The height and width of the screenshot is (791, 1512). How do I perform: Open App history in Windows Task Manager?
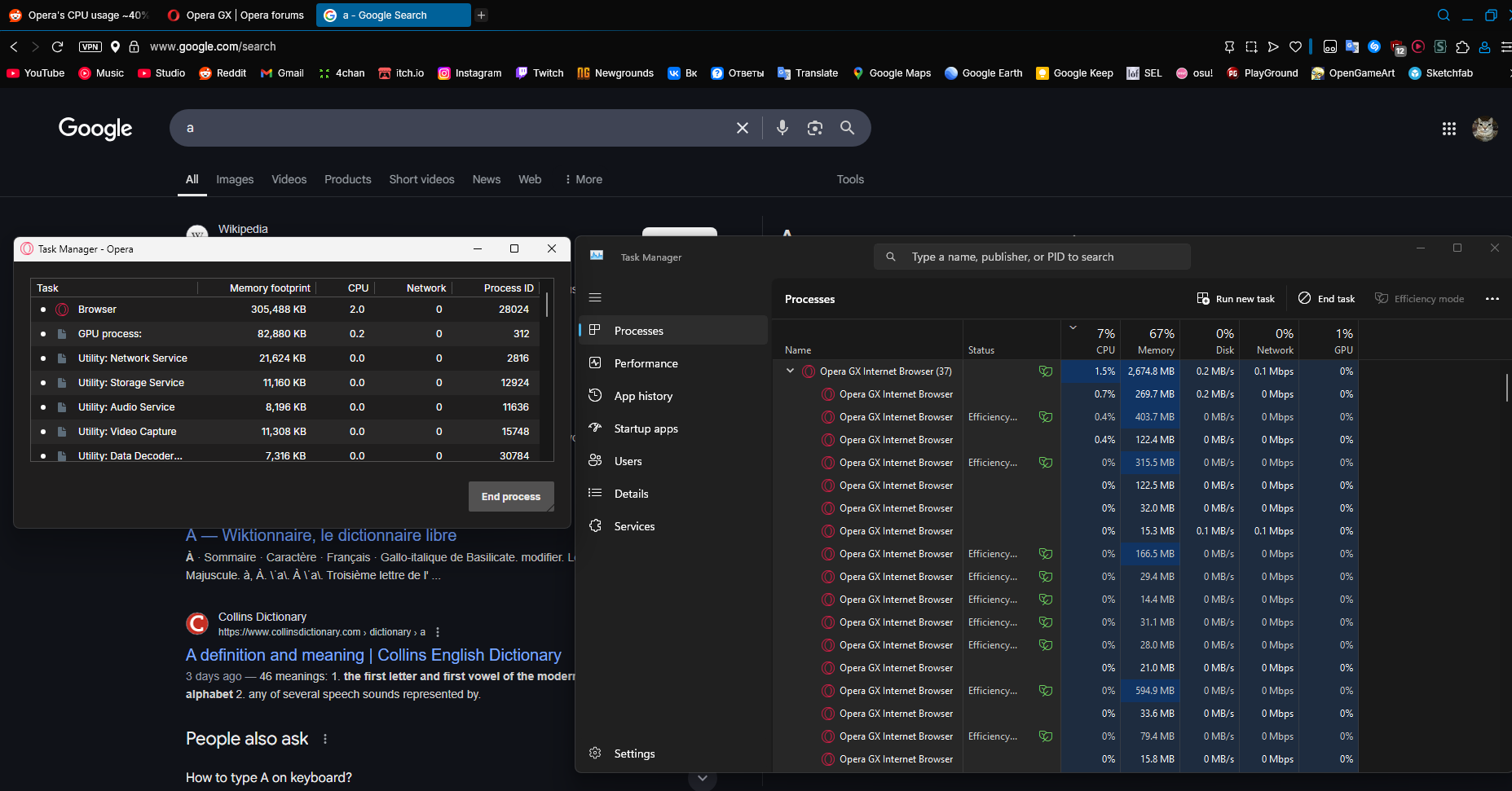coord(673,396)
